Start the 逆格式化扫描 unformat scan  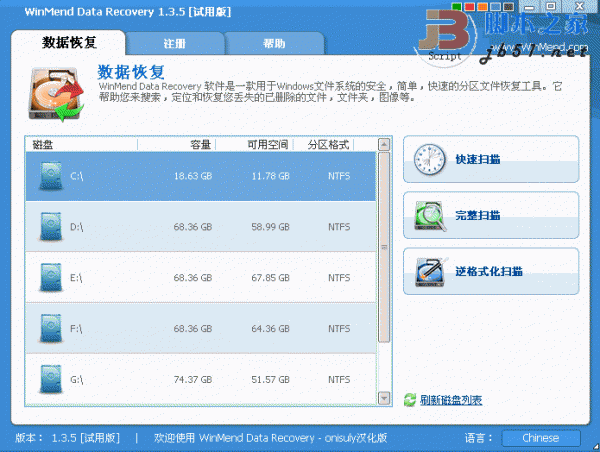click(x=491, y=271)
